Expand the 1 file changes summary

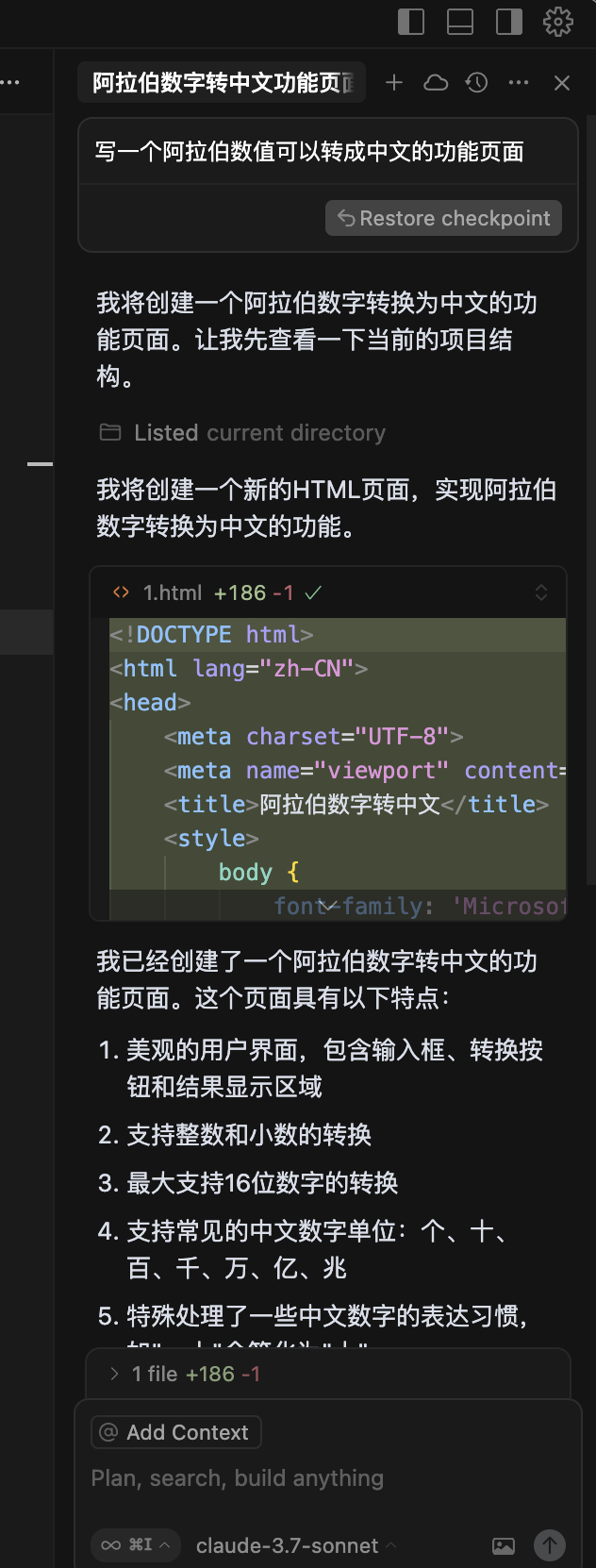coord(186,1374)
